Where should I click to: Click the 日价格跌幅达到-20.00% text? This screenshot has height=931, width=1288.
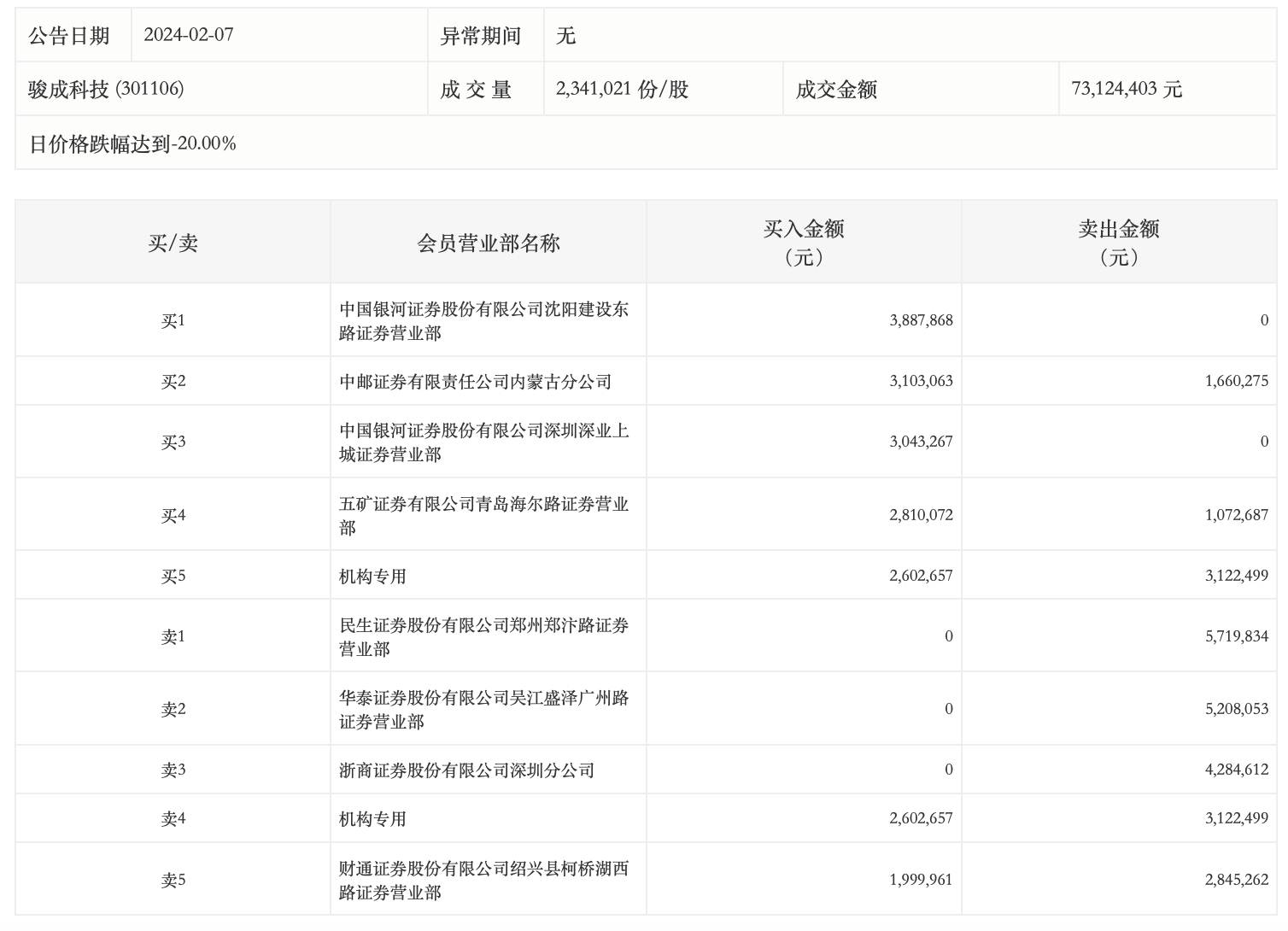[132, 143]
